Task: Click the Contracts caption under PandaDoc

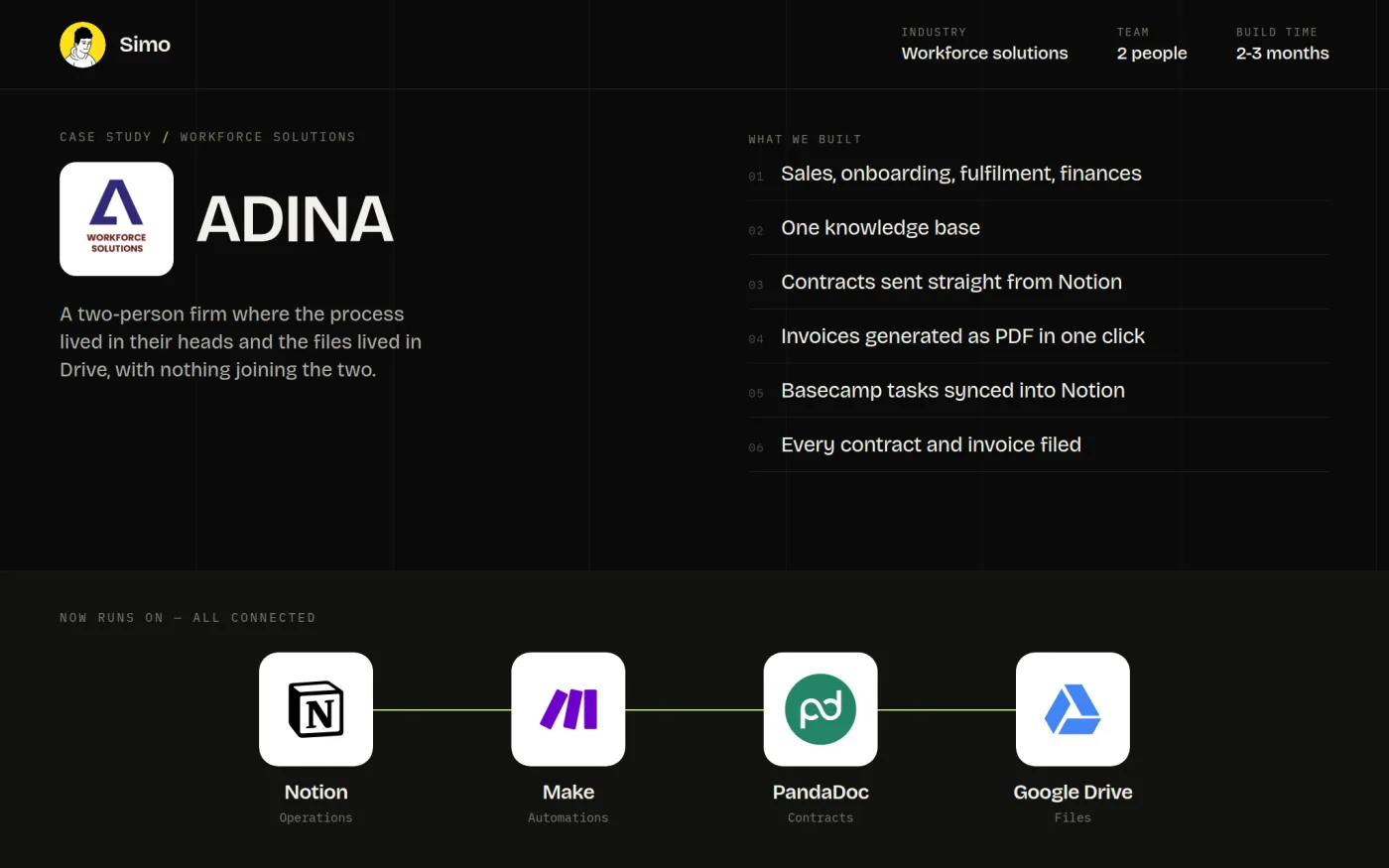Action: click(x=821, y=818)
